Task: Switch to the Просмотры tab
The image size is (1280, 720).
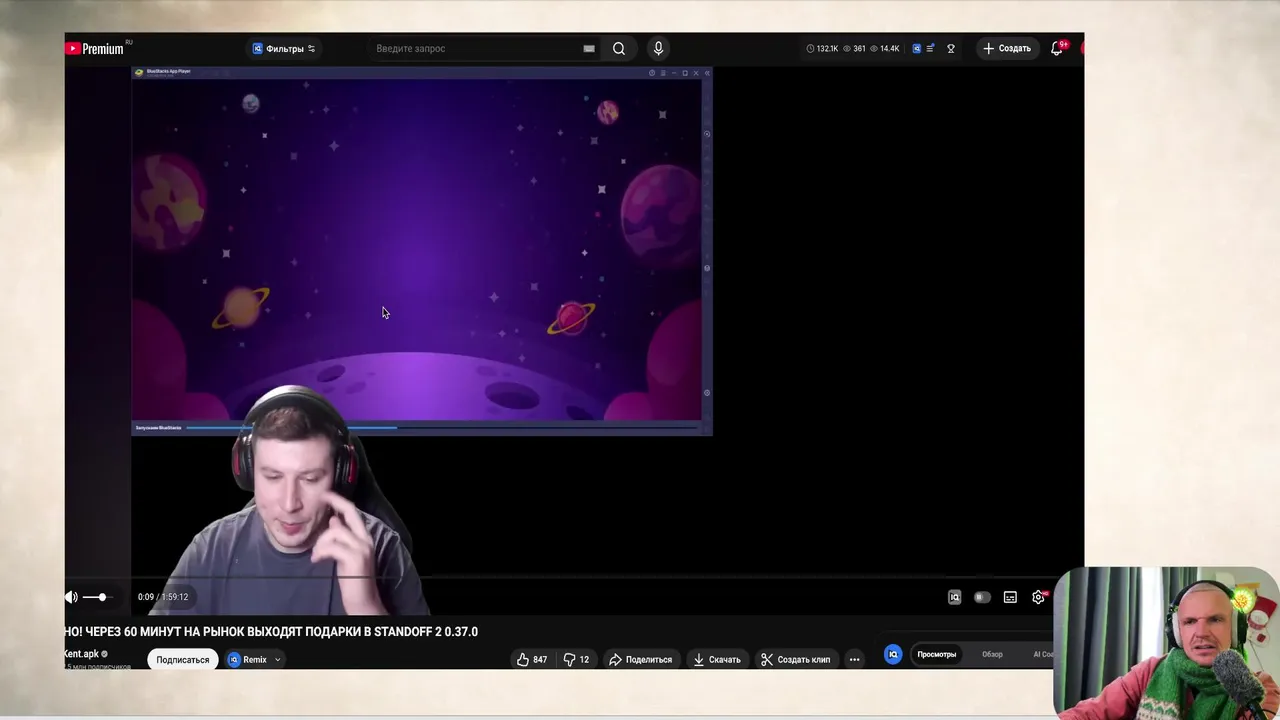Action: [x=937, y=654]
